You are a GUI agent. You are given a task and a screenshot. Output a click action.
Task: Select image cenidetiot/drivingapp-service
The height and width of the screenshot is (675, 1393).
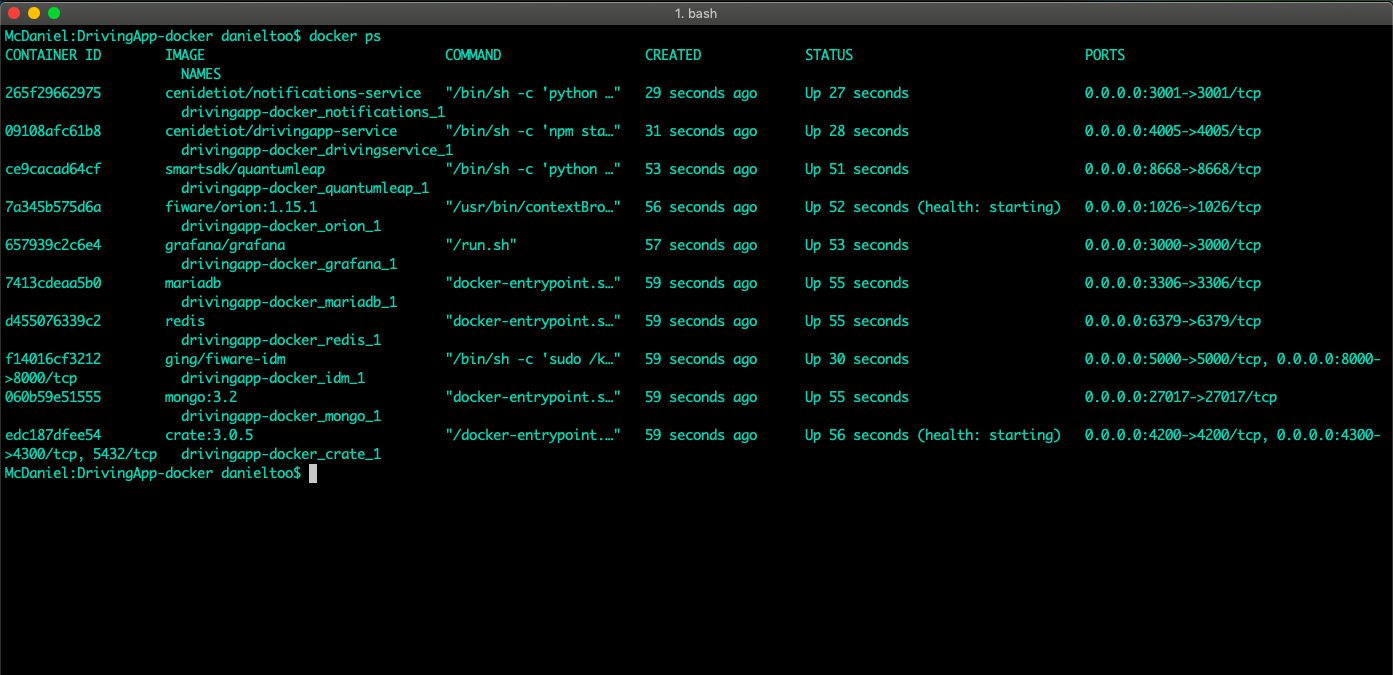pyautogui.click(x=281, y=131)
